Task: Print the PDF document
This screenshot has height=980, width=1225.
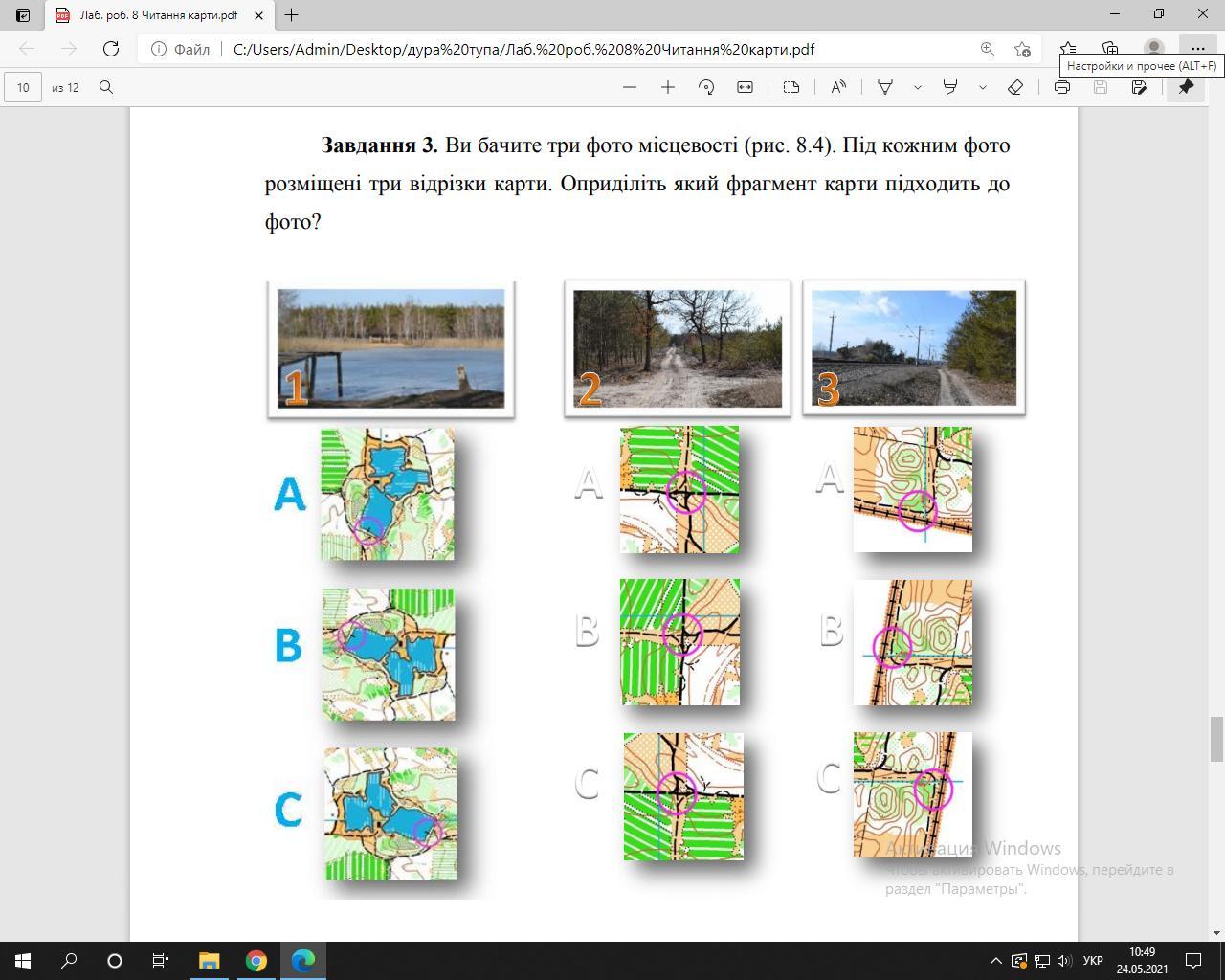Action: click(x=1061, y=87)
